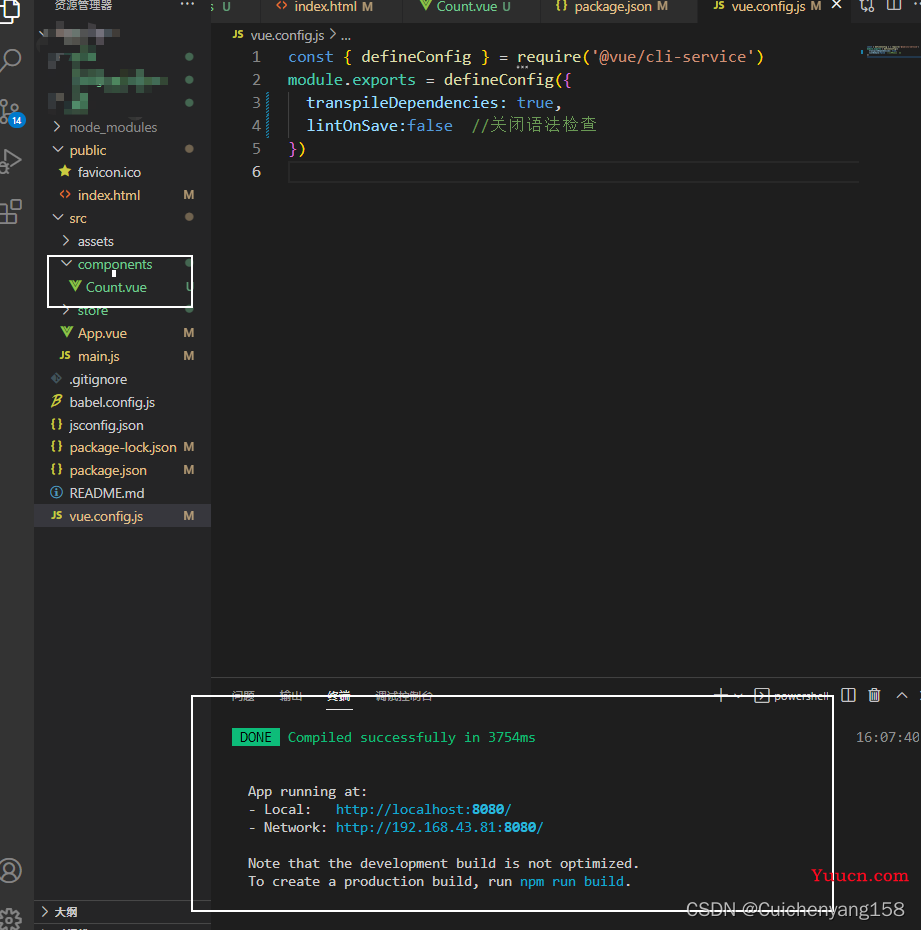Open favicon.ico in the explorer

coord(122,172)
